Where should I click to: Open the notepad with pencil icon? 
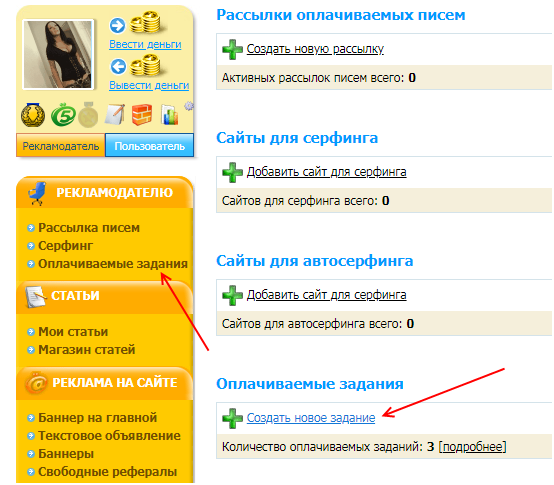tap(115, 114)
